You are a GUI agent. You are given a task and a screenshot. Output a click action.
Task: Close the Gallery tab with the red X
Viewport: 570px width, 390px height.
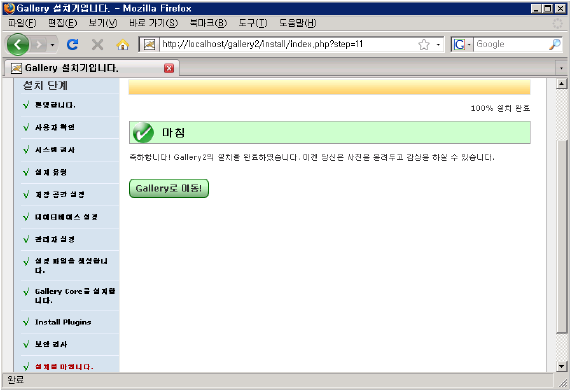[x=169, y=68]
